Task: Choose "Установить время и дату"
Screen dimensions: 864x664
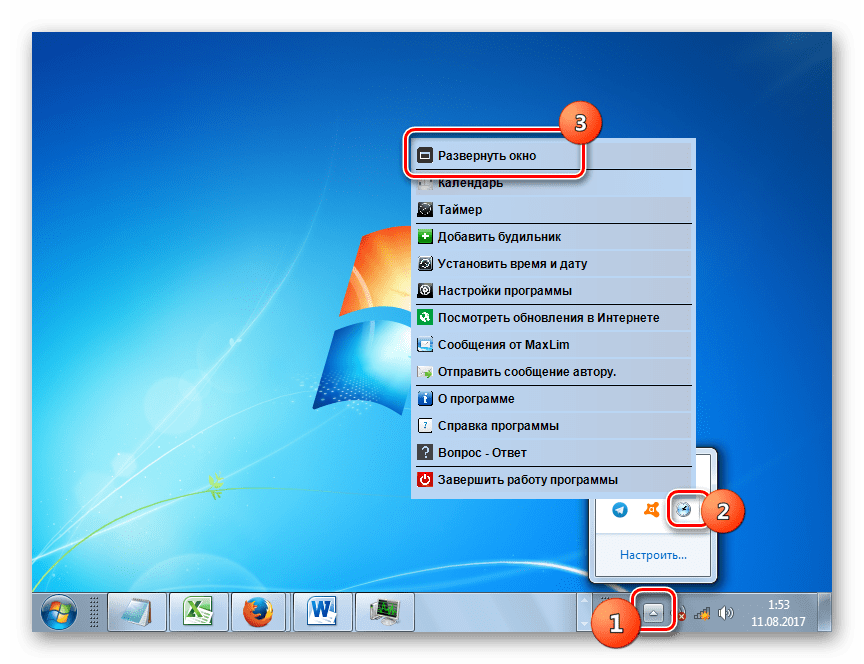Action: pyautogui.click(x=553, y=264)
